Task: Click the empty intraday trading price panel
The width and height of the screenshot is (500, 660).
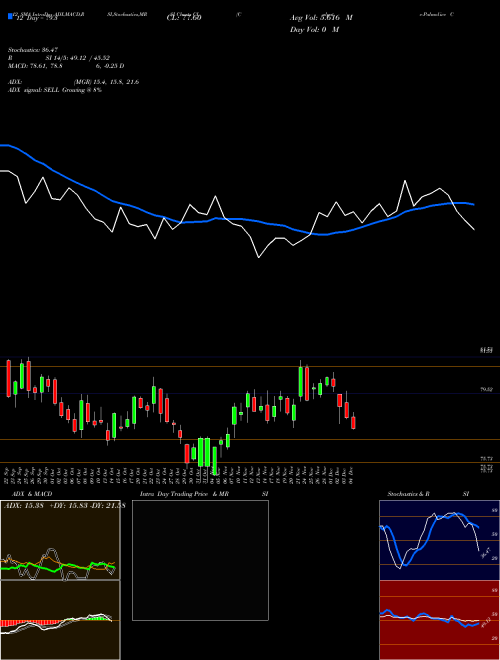Action: (x=200, y=560)
